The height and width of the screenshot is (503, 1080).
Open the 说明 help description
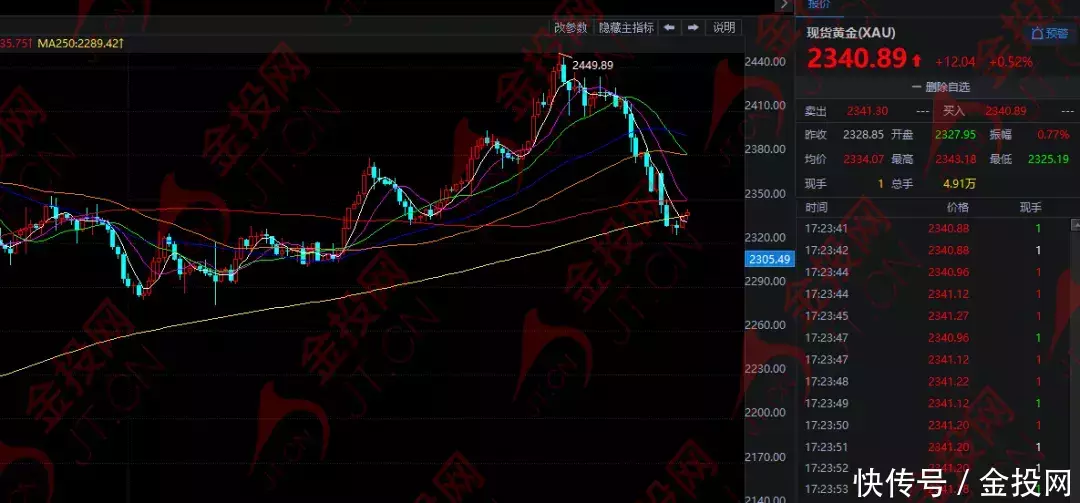pyautogui.click(x=724, y=28)
